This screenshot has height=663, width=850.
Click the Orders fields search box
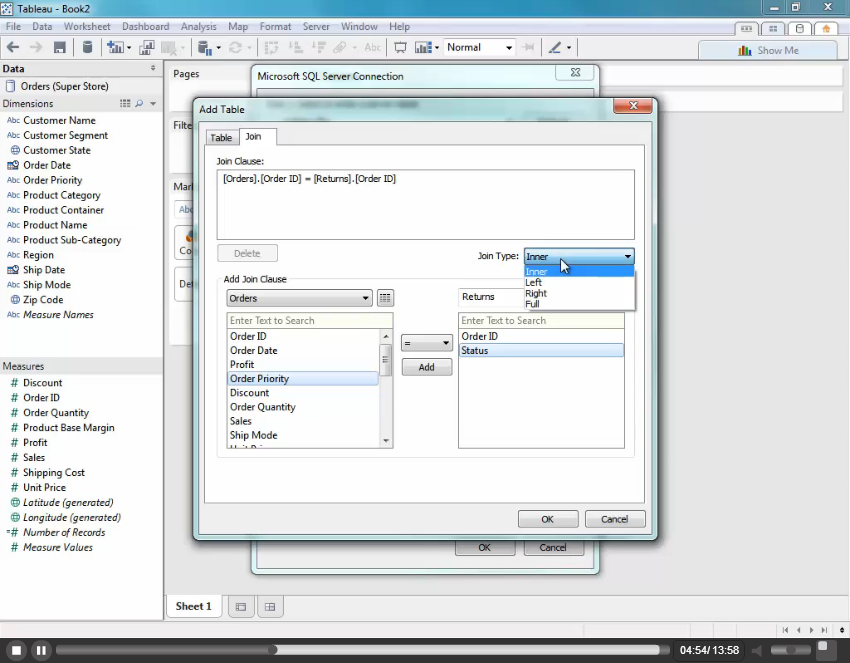[310, 320]
